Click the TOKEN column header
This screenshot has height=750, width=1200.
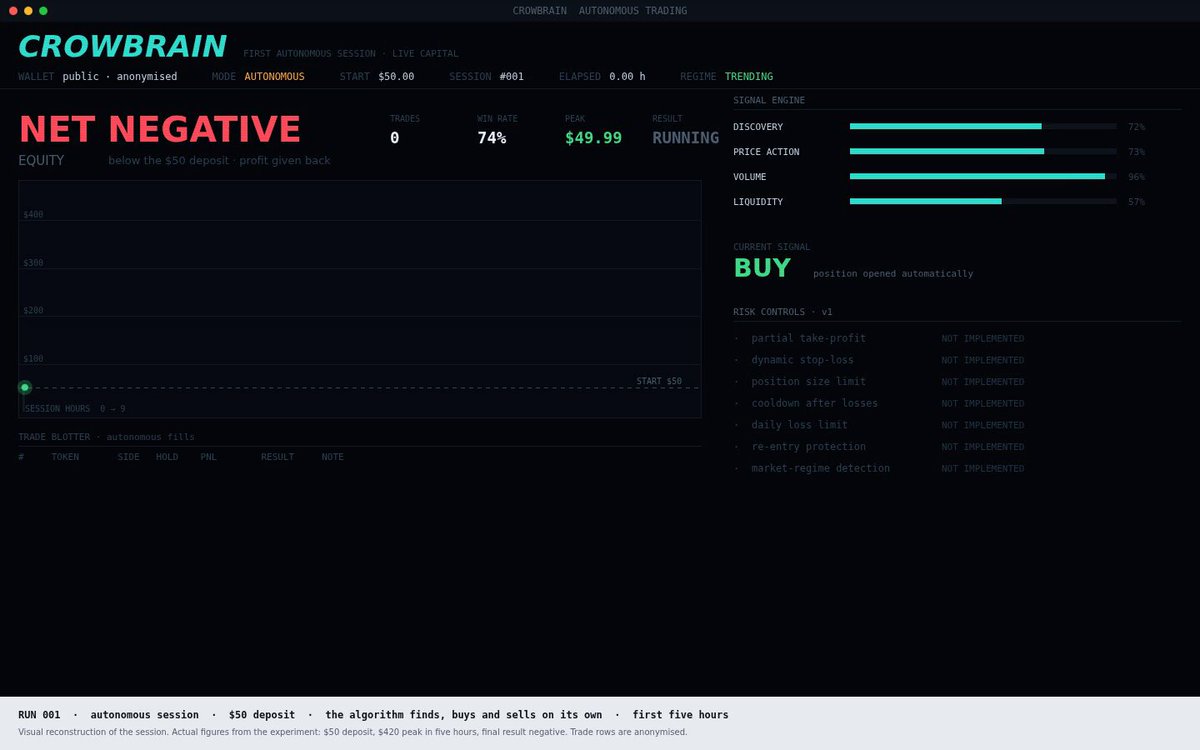tap(65, 457)
